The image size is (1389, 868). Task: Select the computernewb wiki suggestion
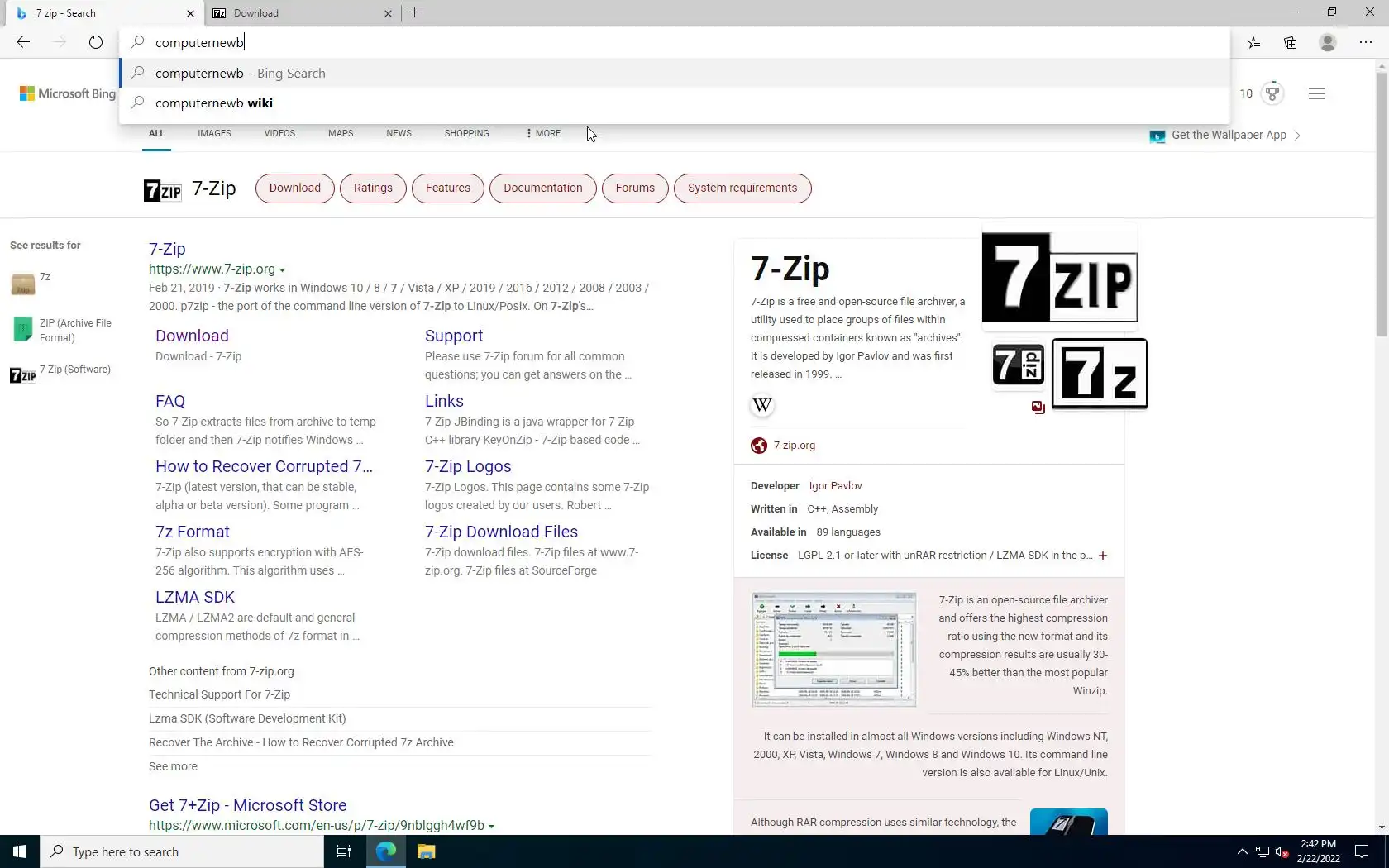coord(674,103)
